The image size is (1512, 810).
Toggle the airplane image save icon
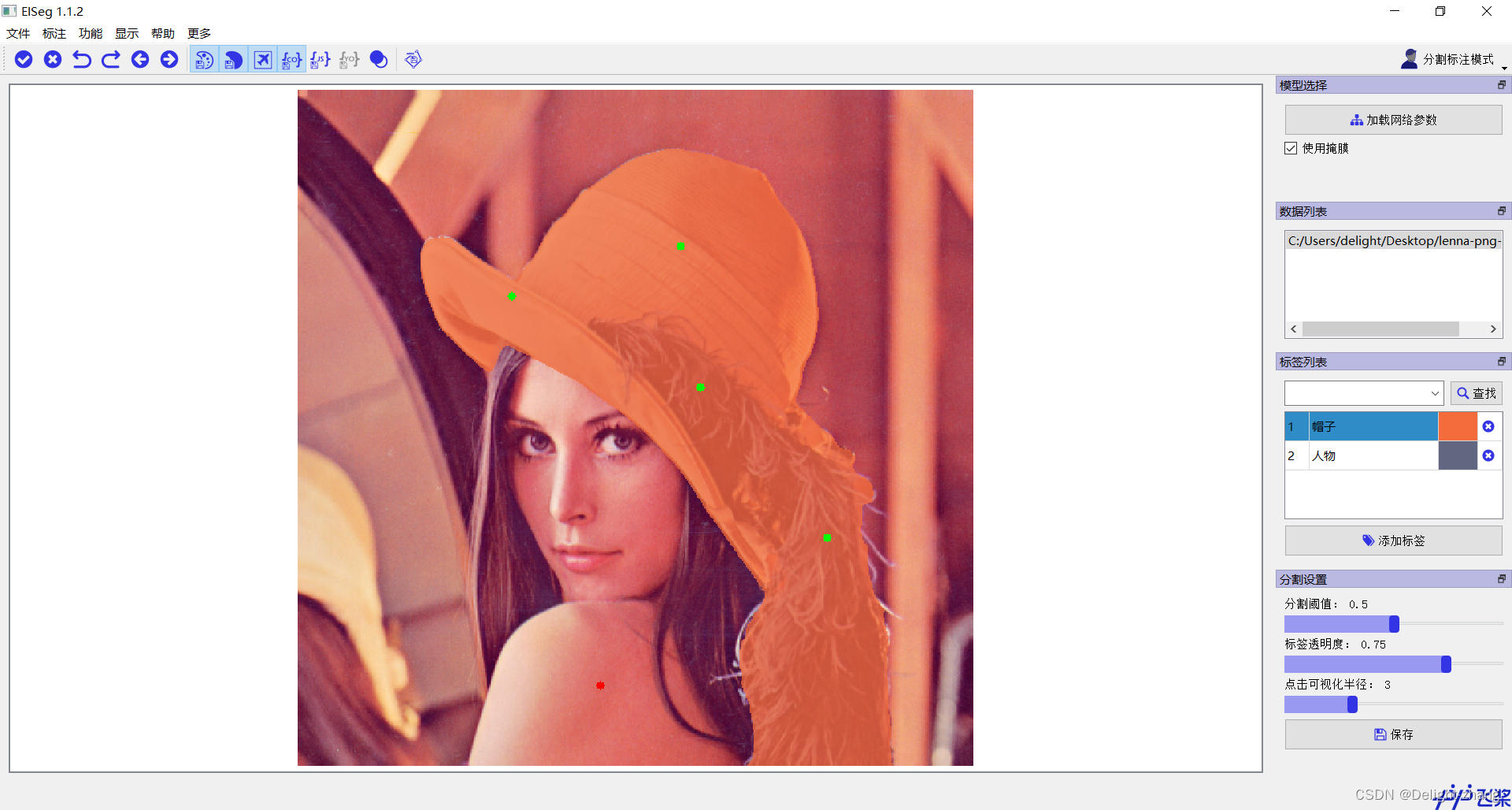(263, 60)
